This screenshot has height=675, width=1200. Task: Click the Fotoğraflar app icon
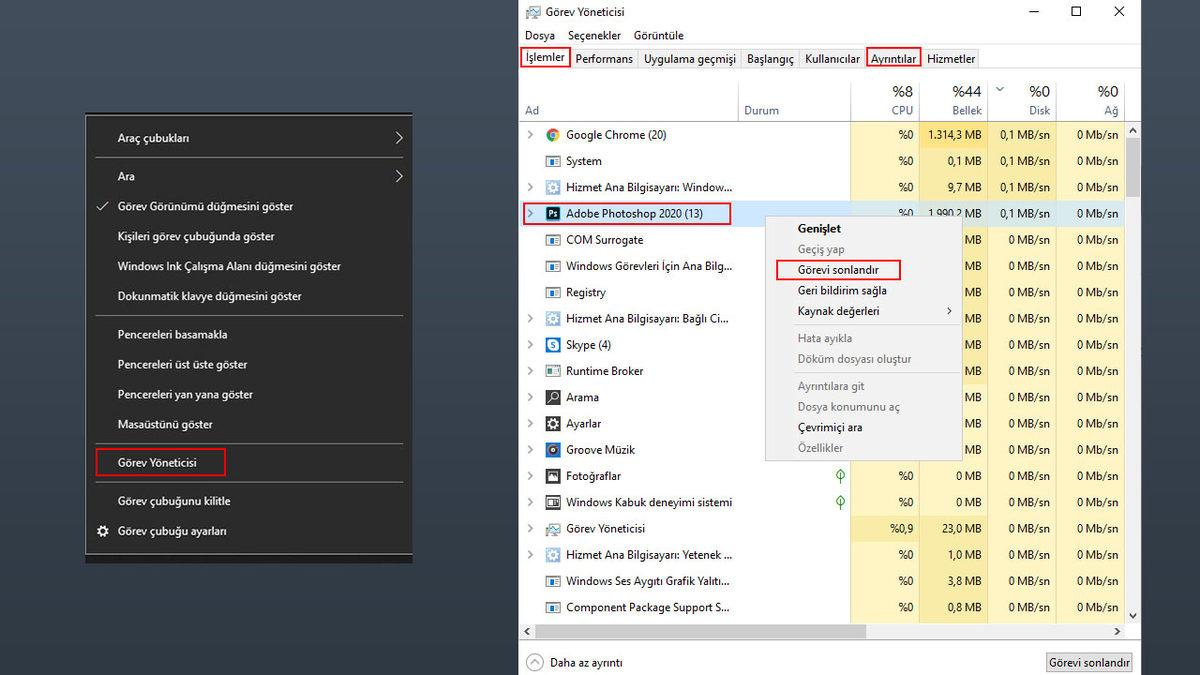(553, 476)
